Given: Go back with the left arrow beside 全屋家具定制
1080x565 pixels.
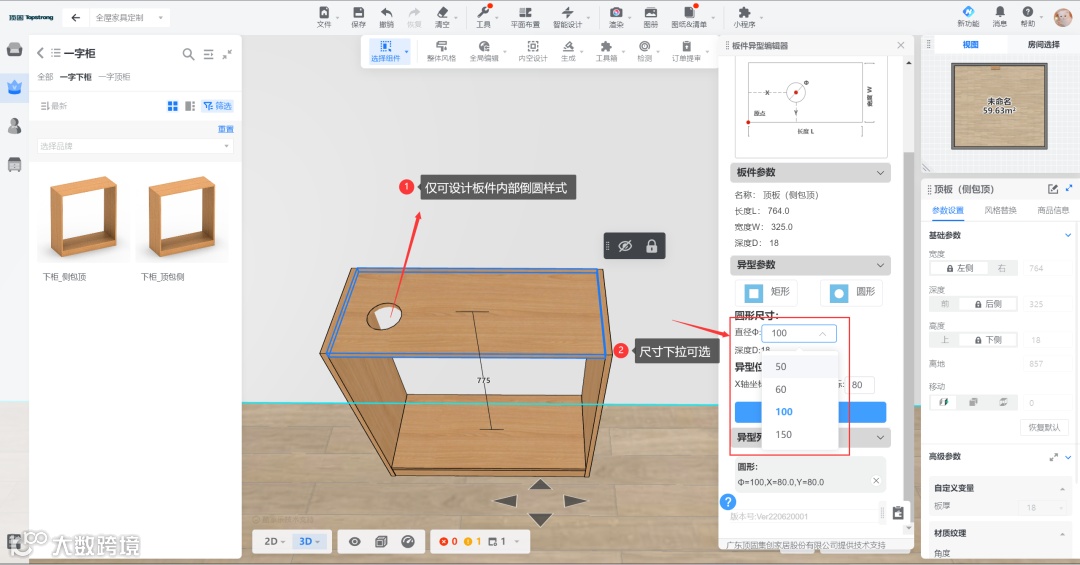Looking at the screenshot, I should 76,18.
